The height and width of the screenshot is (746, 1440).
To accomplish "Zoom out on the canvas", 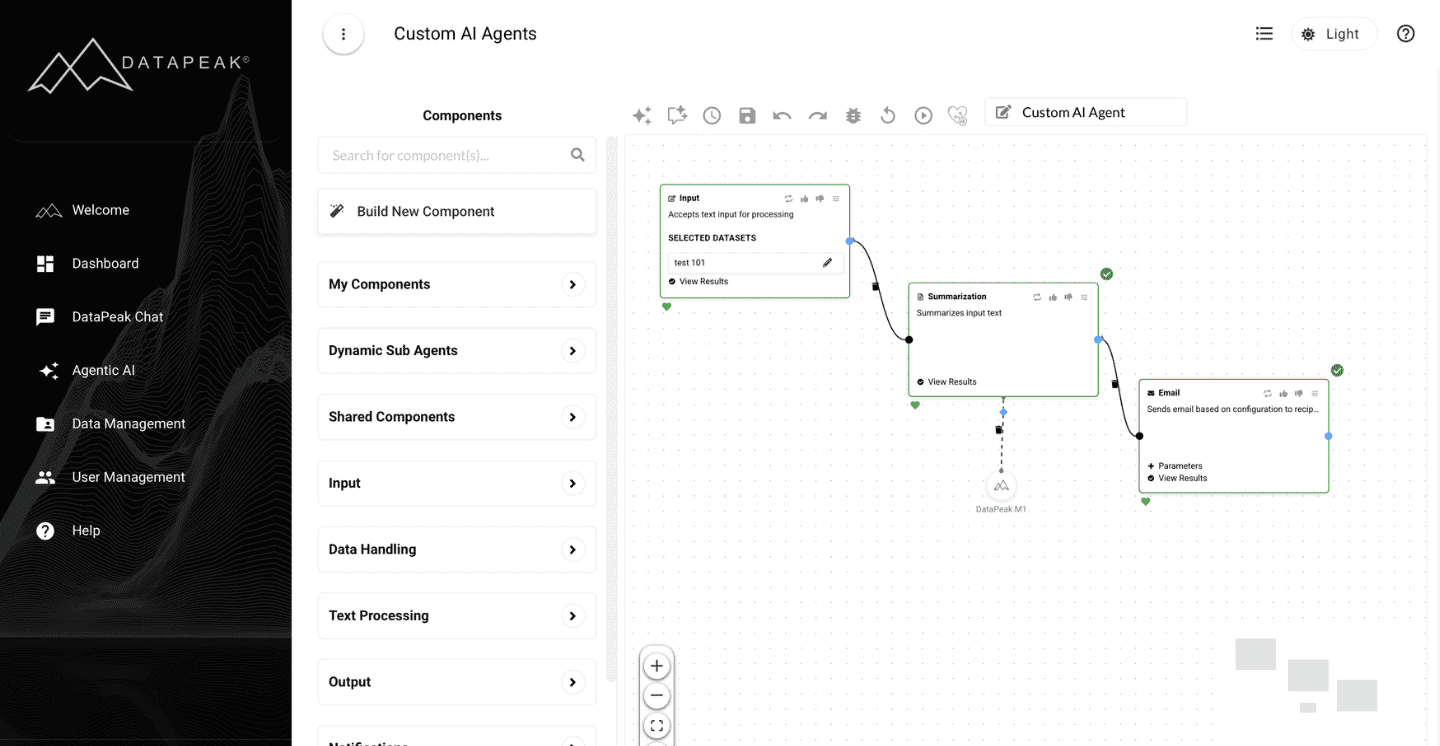I will (x=656, y=696).
